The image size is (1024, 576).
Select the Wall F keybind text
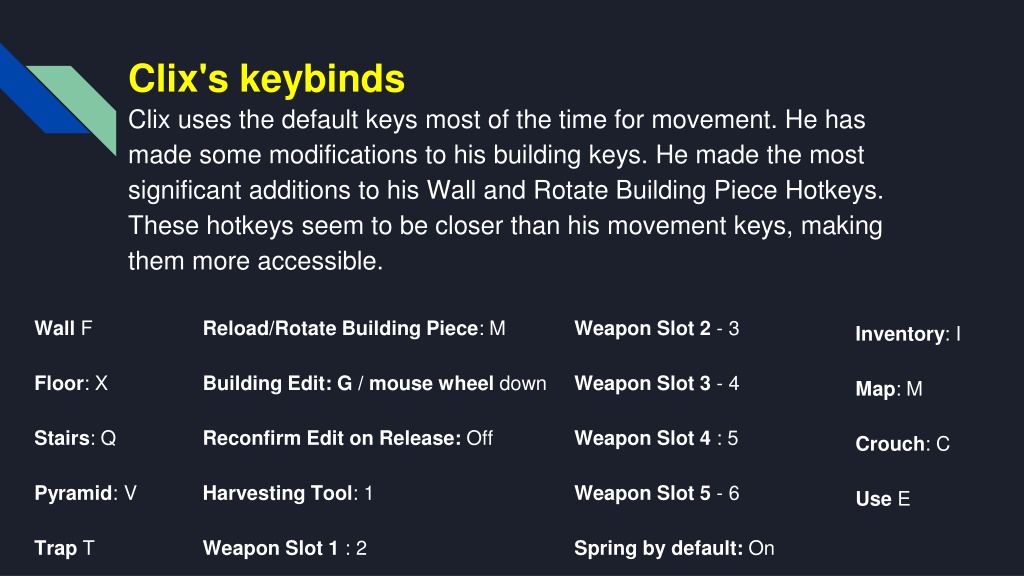[63, 328]
